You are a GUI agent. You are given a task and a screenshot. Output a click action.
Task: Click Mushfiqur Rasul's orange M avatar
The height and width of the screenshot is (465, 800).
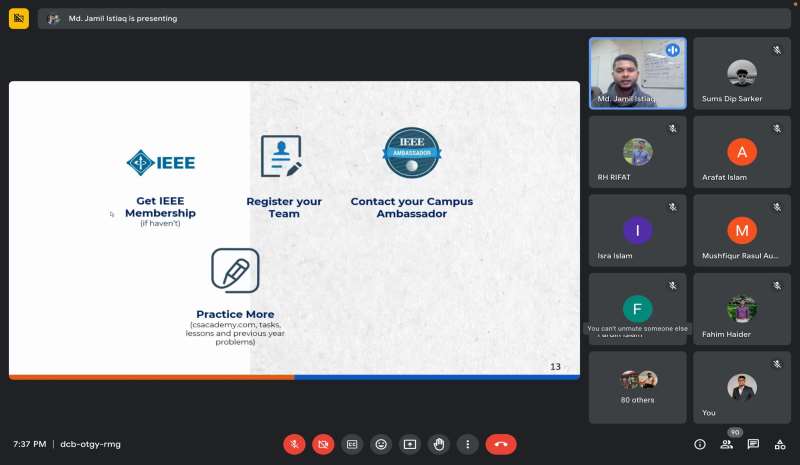[x=742, y=230]
